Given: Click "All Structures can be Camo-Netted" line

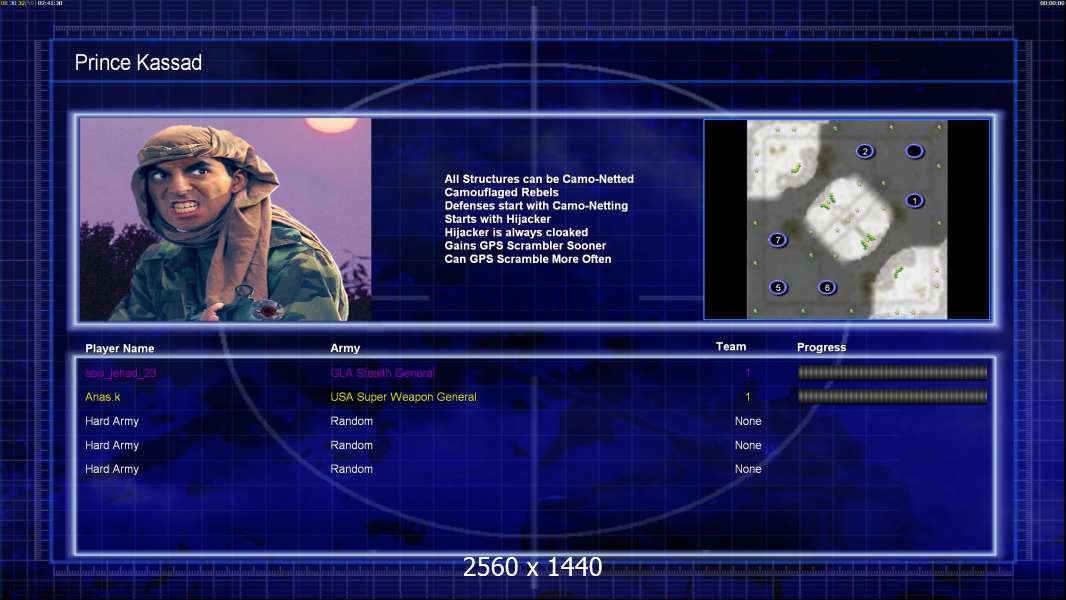Looking at the screenshot, I should click(x=539, y=179).
